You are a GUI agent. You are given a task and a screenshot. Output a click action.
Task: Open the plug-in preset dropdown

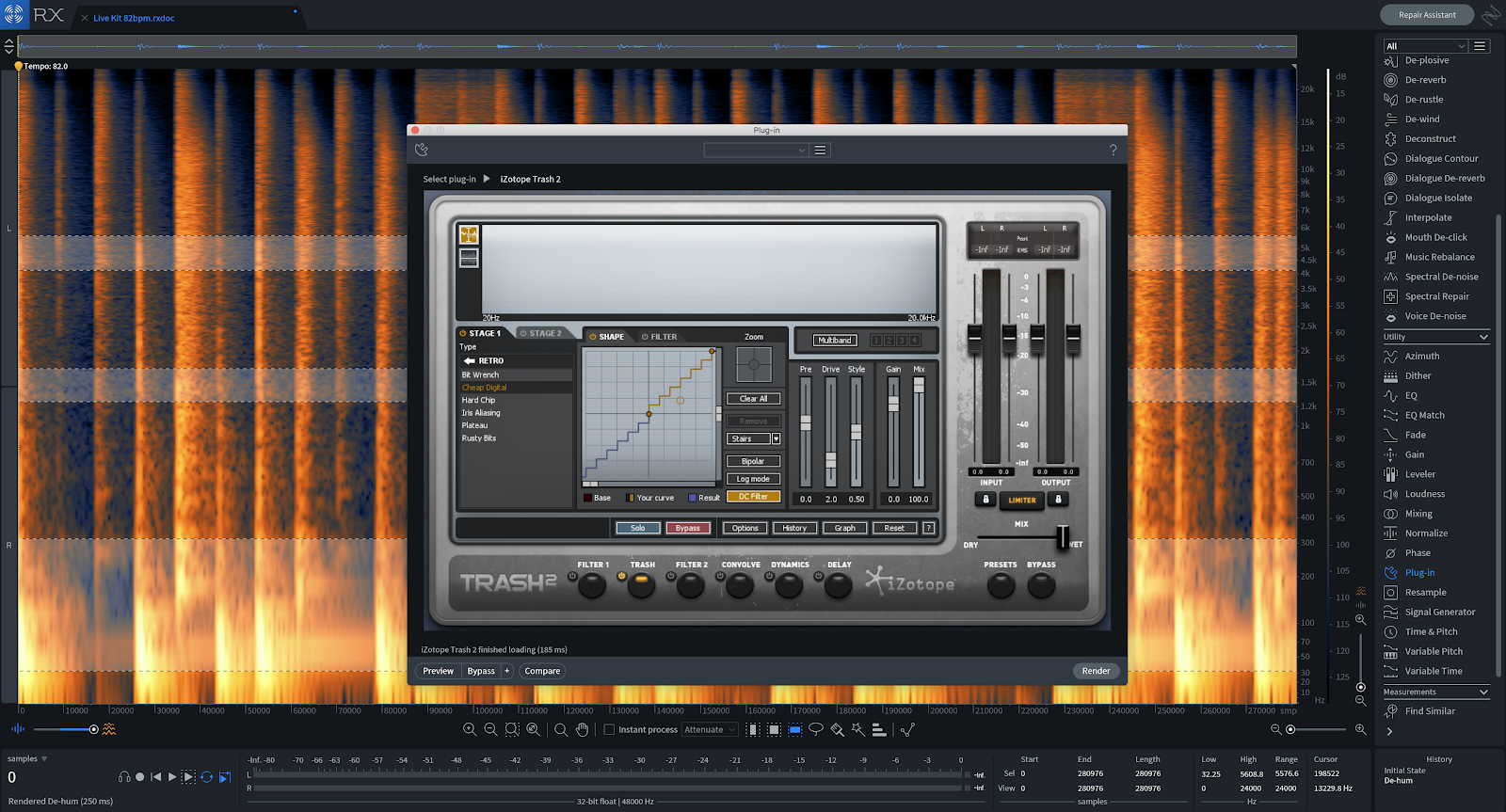point(756,151)
